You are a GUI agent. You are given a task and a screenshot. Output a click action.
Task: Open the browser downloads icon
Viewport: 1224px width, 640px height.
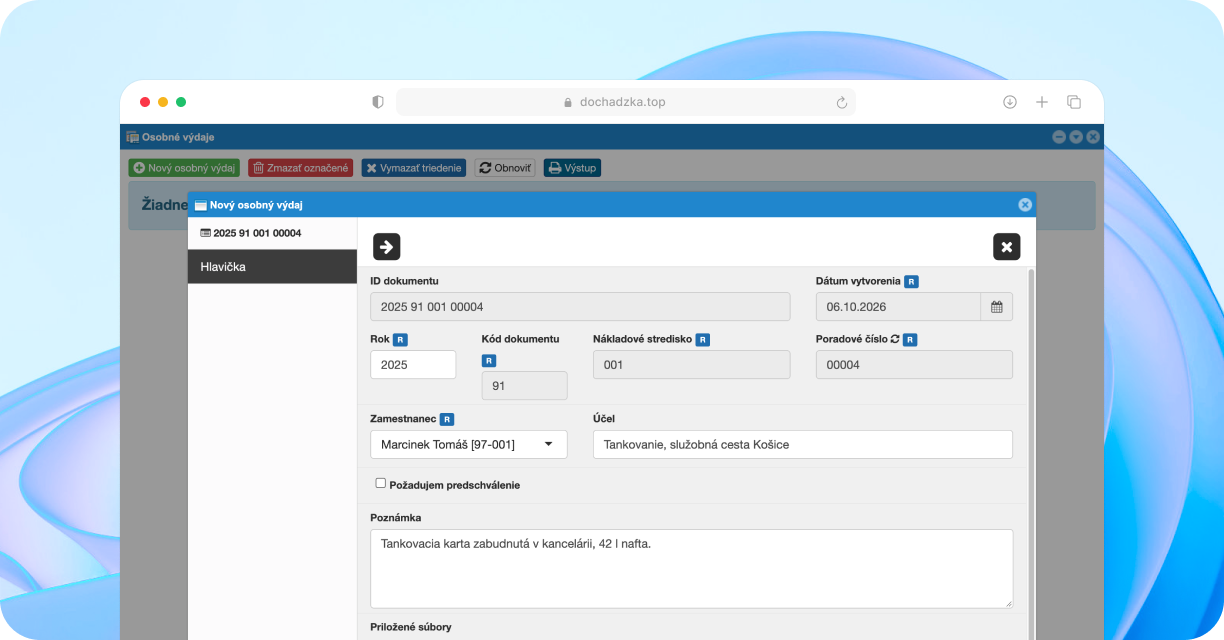[x=1010, y=102]
